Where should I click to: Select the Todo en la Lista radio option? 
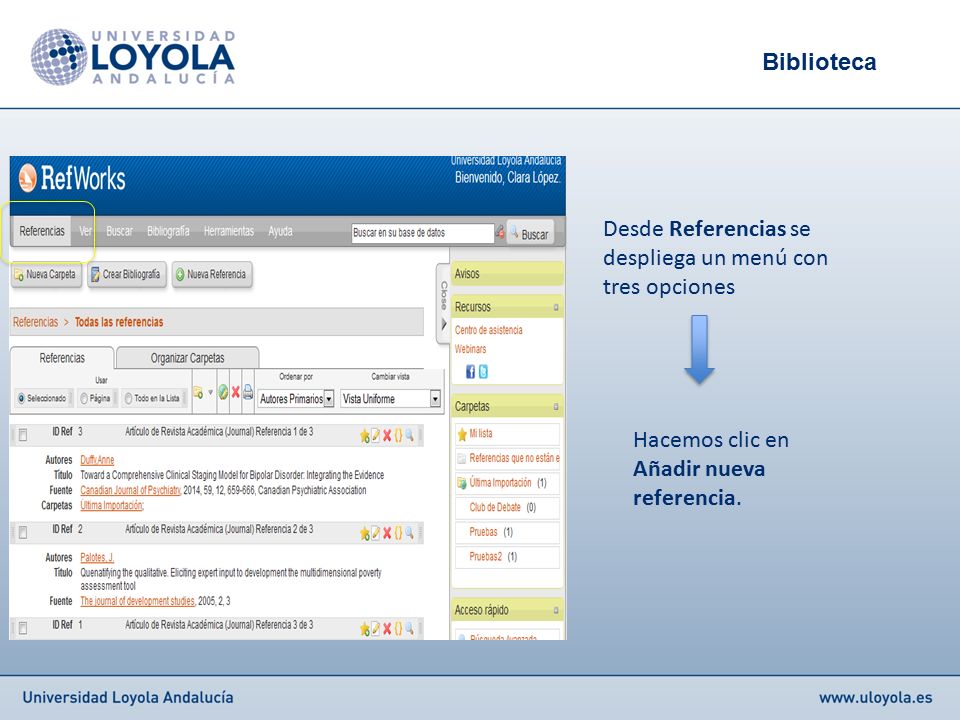click(x=129, y=399)
